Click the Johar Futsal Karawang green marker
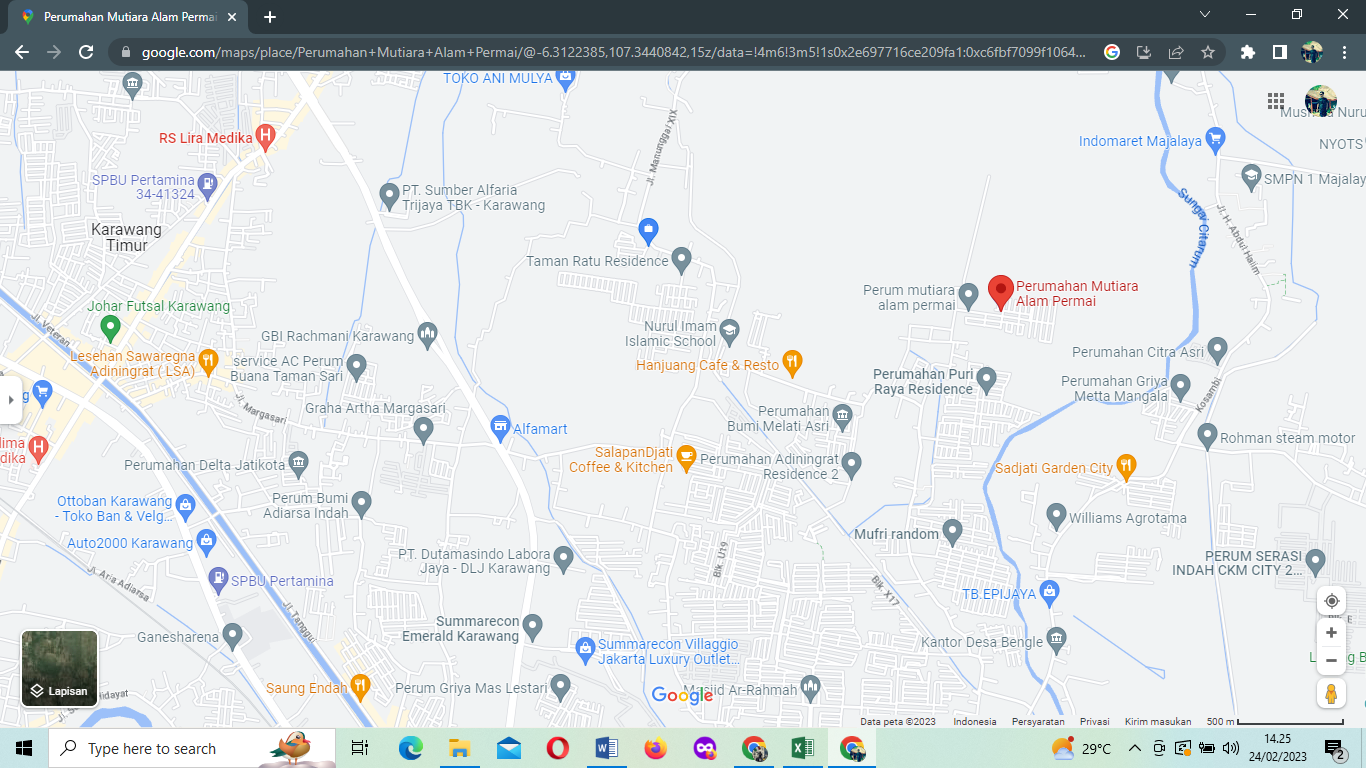This screenshot has width=1366, height=768. pos(111,326)
